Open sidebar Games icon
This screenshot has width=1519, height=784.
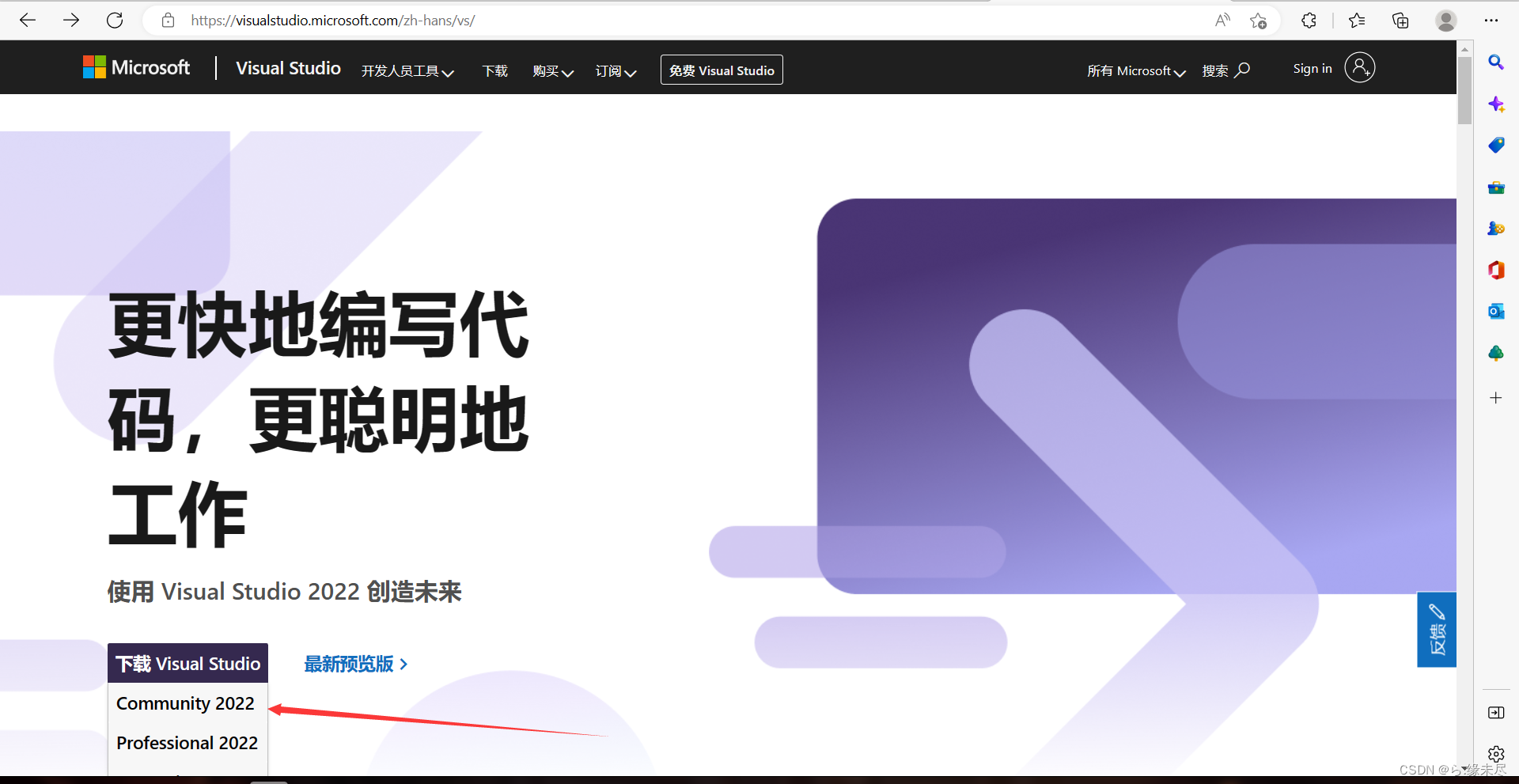click(1496, 229)
